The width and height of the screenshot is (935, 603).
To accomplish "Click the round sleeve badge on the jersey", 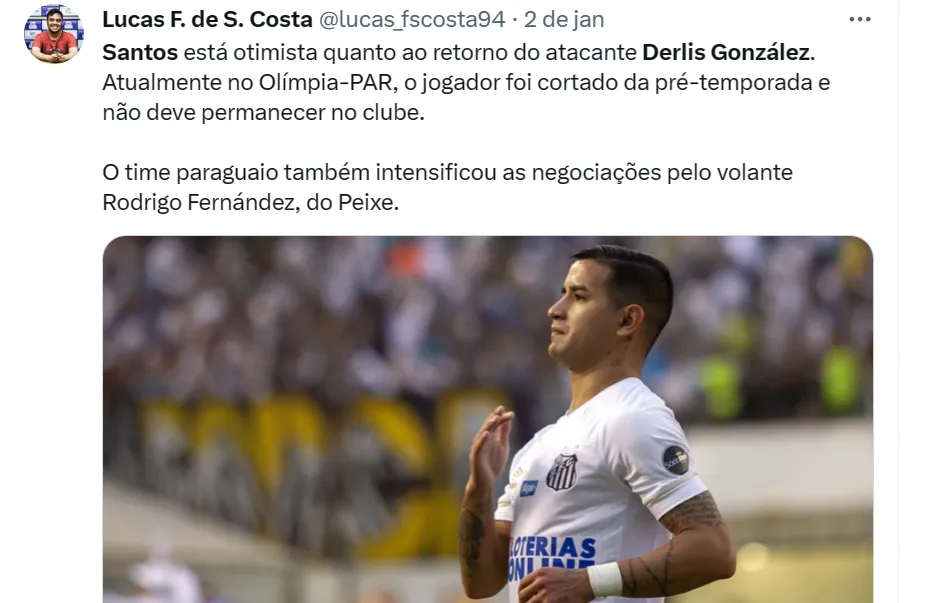I will pos(676,460).
